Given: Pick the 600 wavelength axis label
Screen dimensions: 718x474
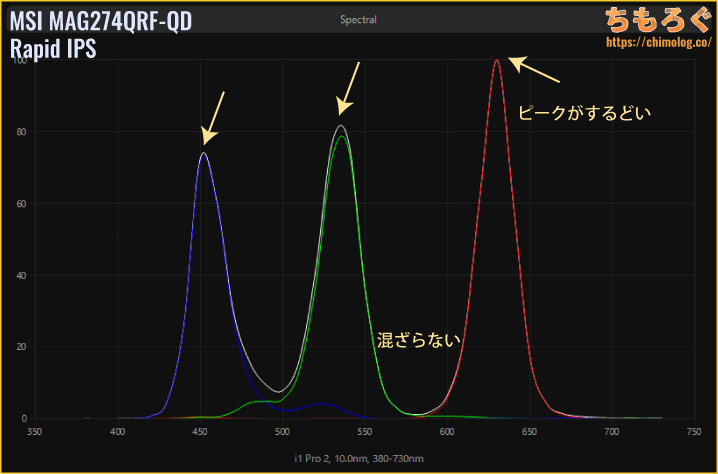Looking at the screenshot, I should click(447, 432).
